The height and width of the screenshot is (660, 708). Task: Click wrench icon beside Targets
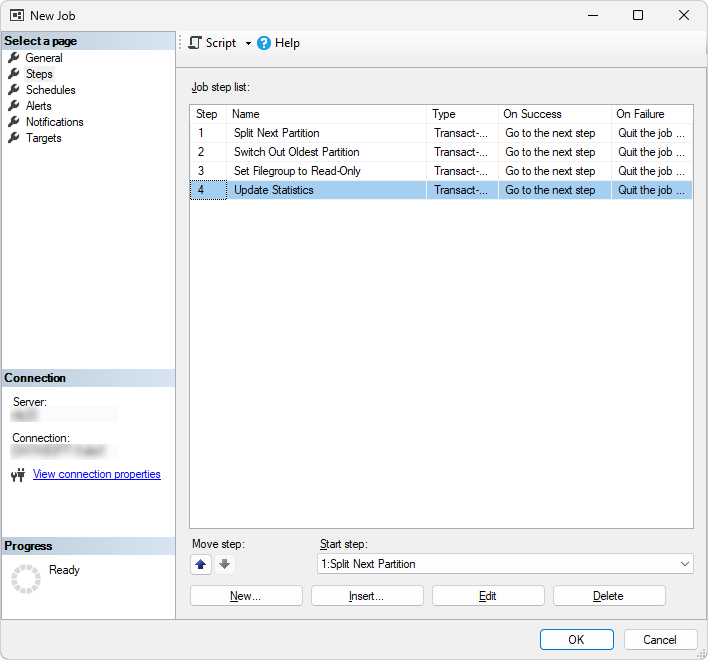click(14, 138)
